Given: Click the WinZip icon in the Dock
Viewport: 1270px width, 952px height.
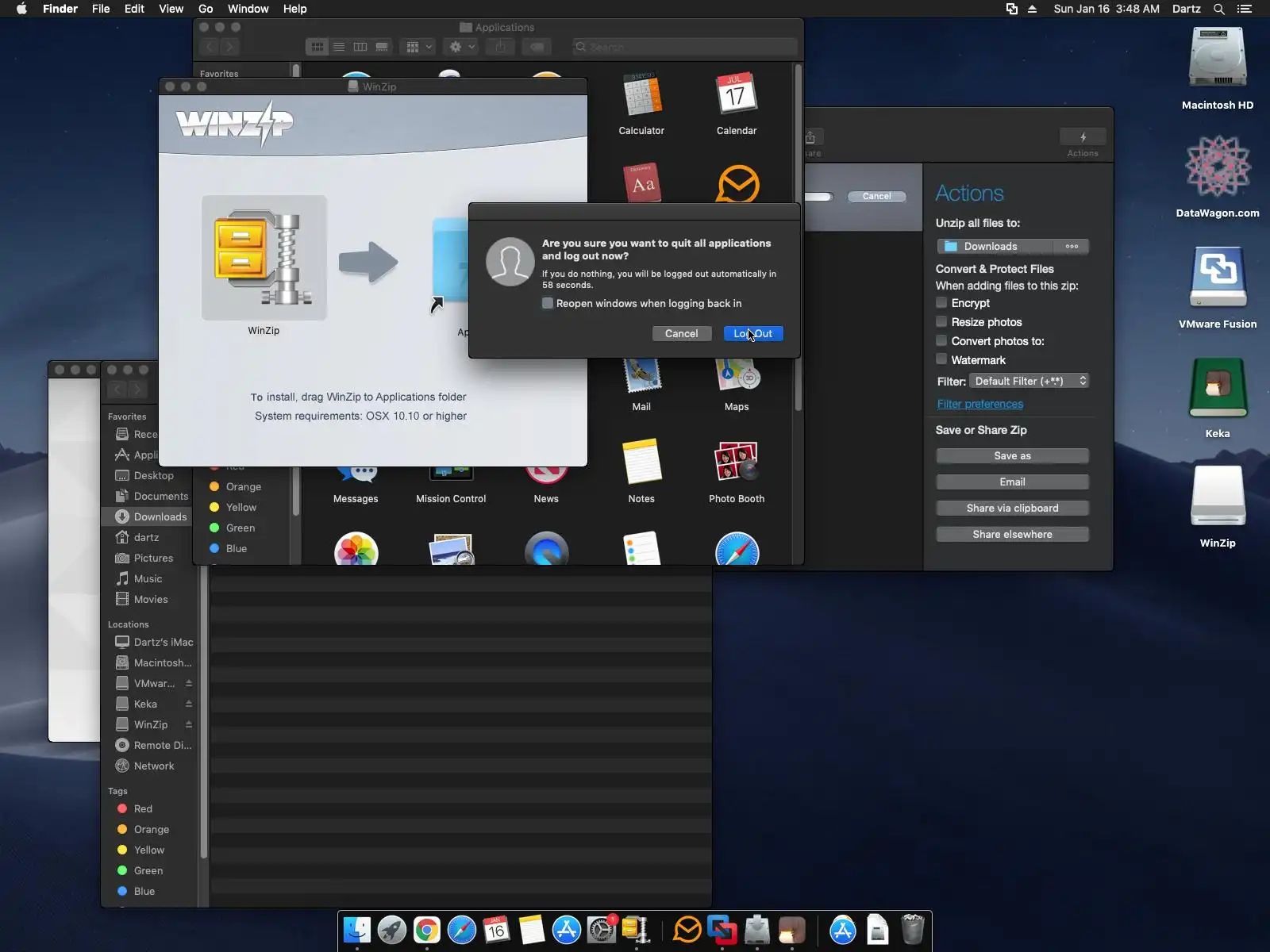Looking at the screenshot, I should pyautogui.click(x=637, y=930).
